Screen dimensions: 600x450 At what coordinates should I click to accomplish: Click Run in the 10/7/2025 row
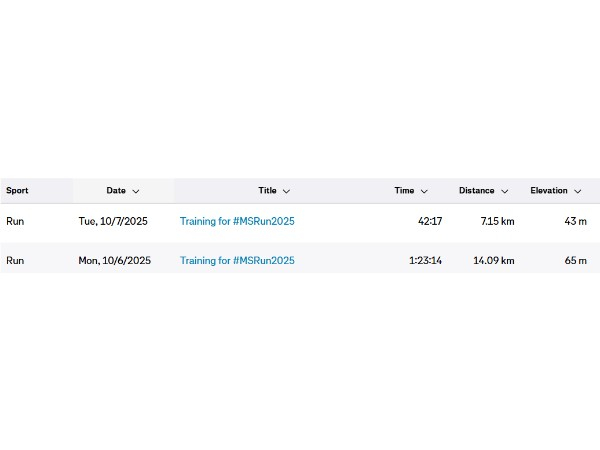(15, 221)
